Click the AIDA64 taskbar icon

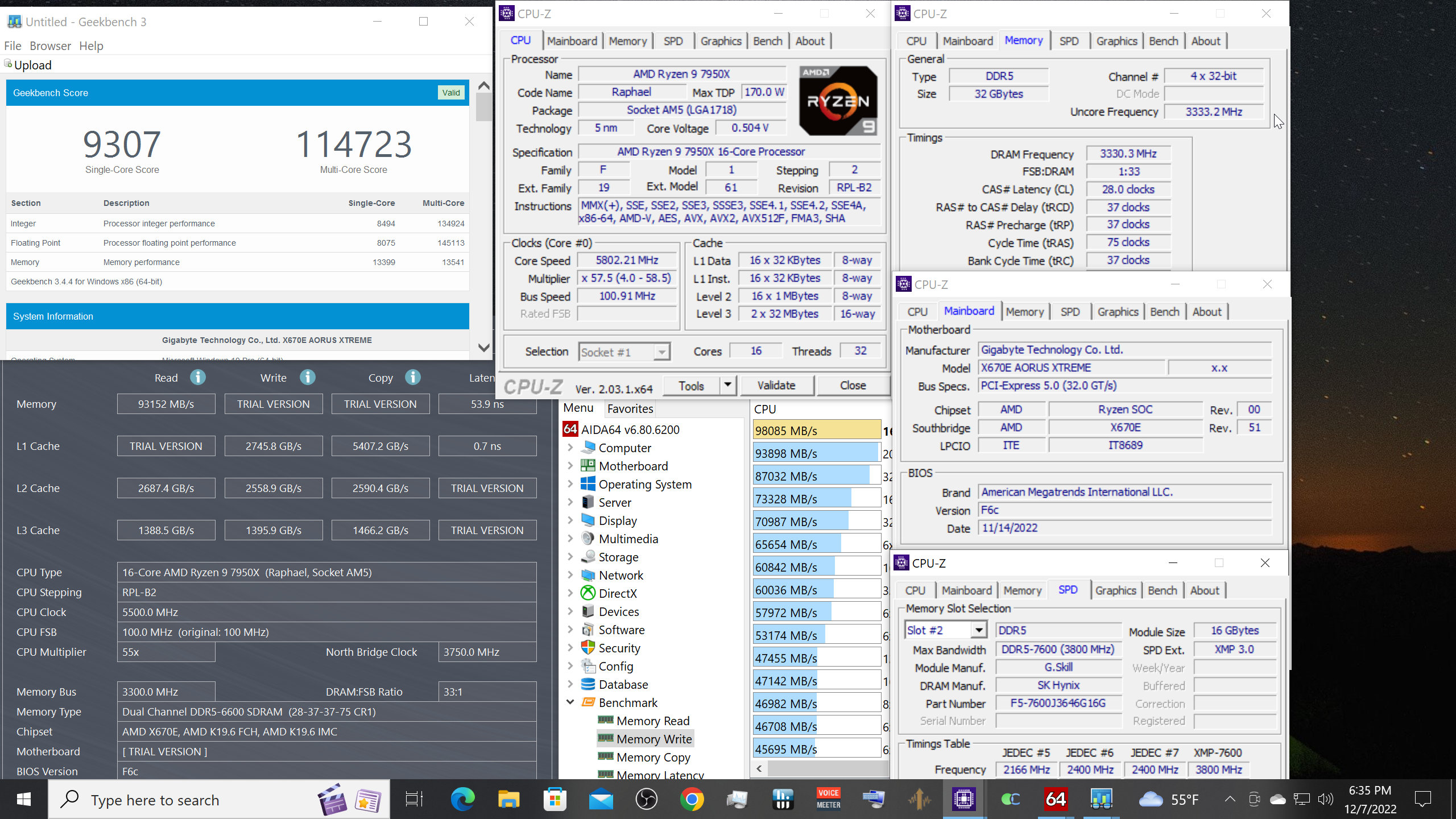[1056, 800]
